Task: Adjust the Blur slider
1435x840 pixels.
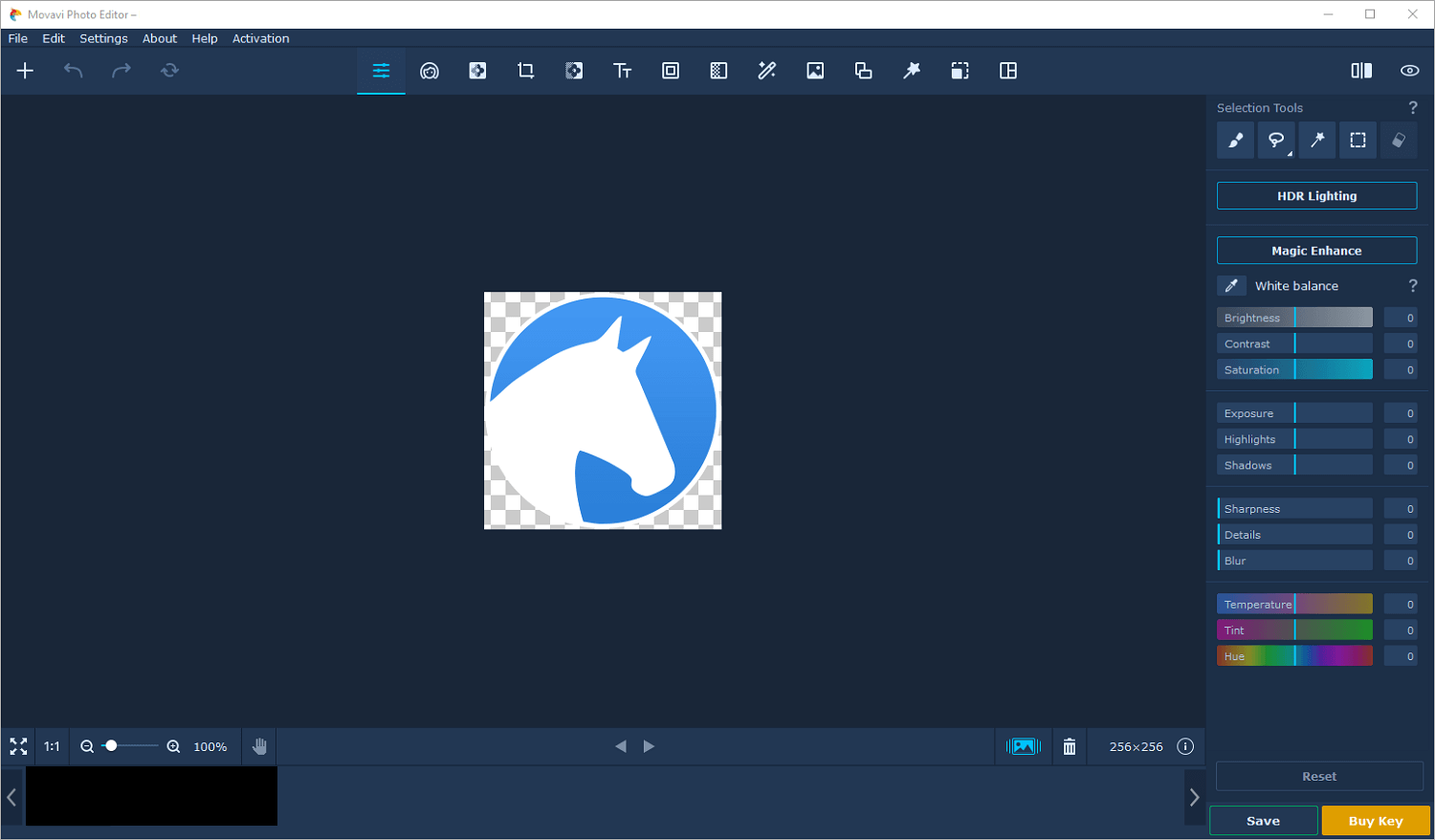Action: click(1294, 561)
